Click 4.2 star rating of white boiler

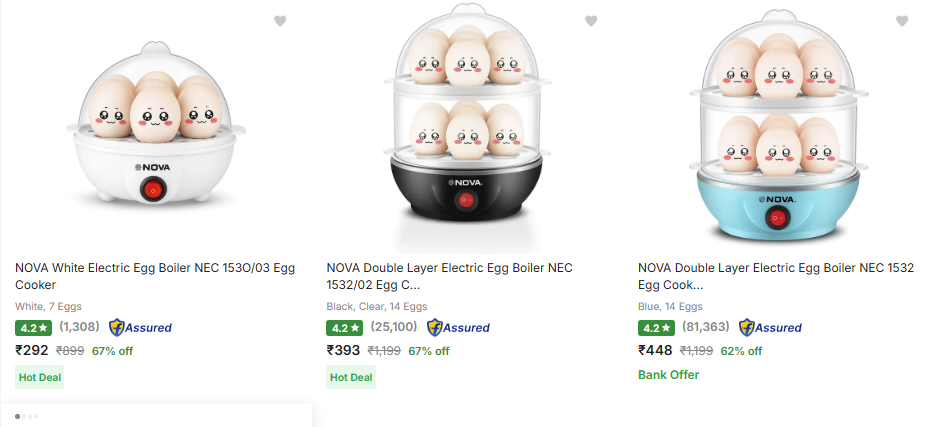tap(34, 327)
